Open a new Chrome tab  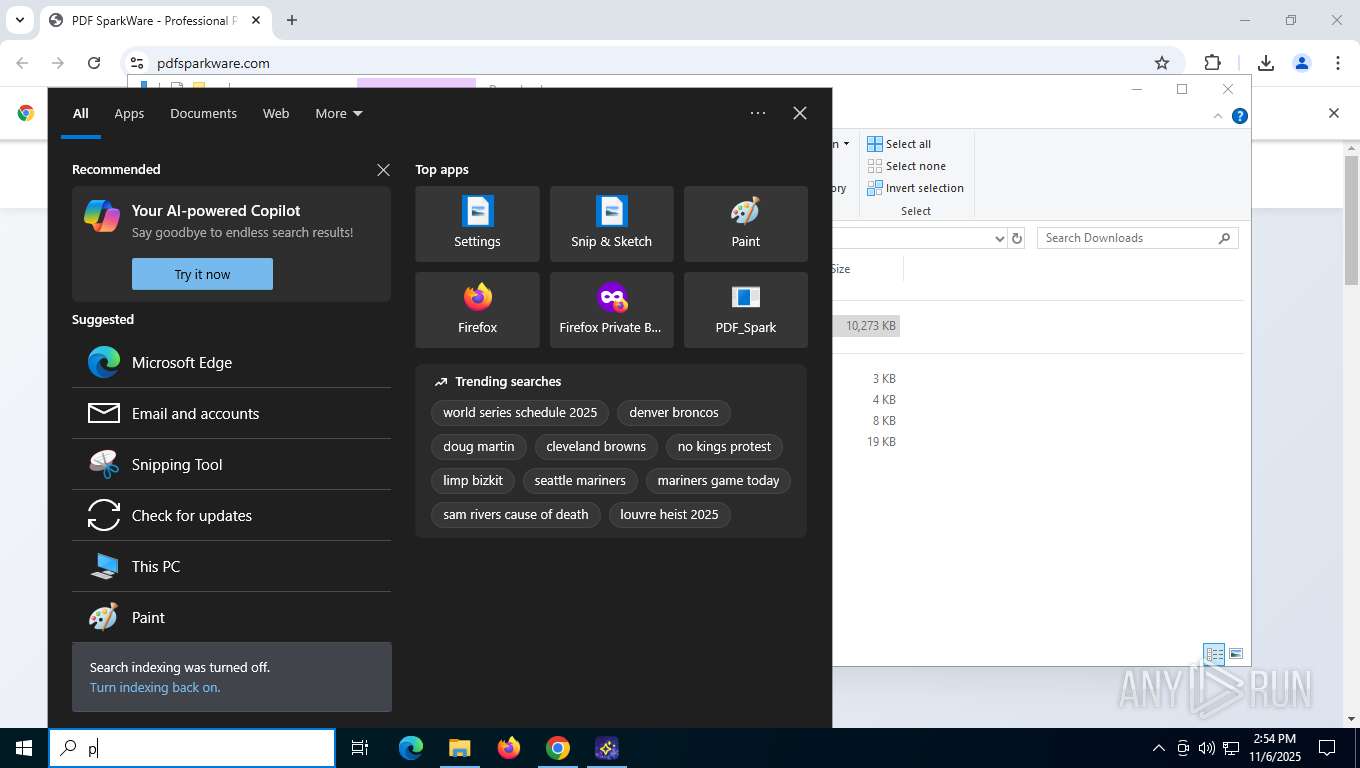click(292, 20)
